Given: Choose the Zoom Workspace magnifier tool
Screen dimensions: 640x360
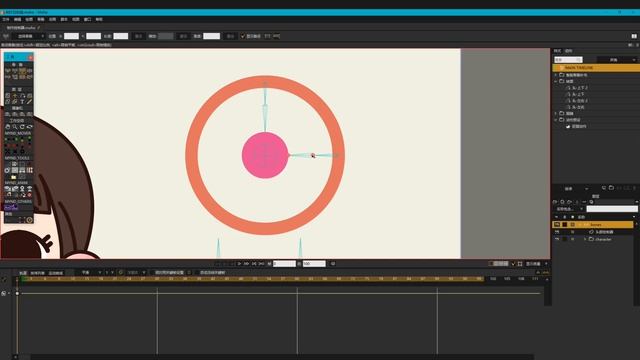Looking at the screenshot, I should click(15, 127).
